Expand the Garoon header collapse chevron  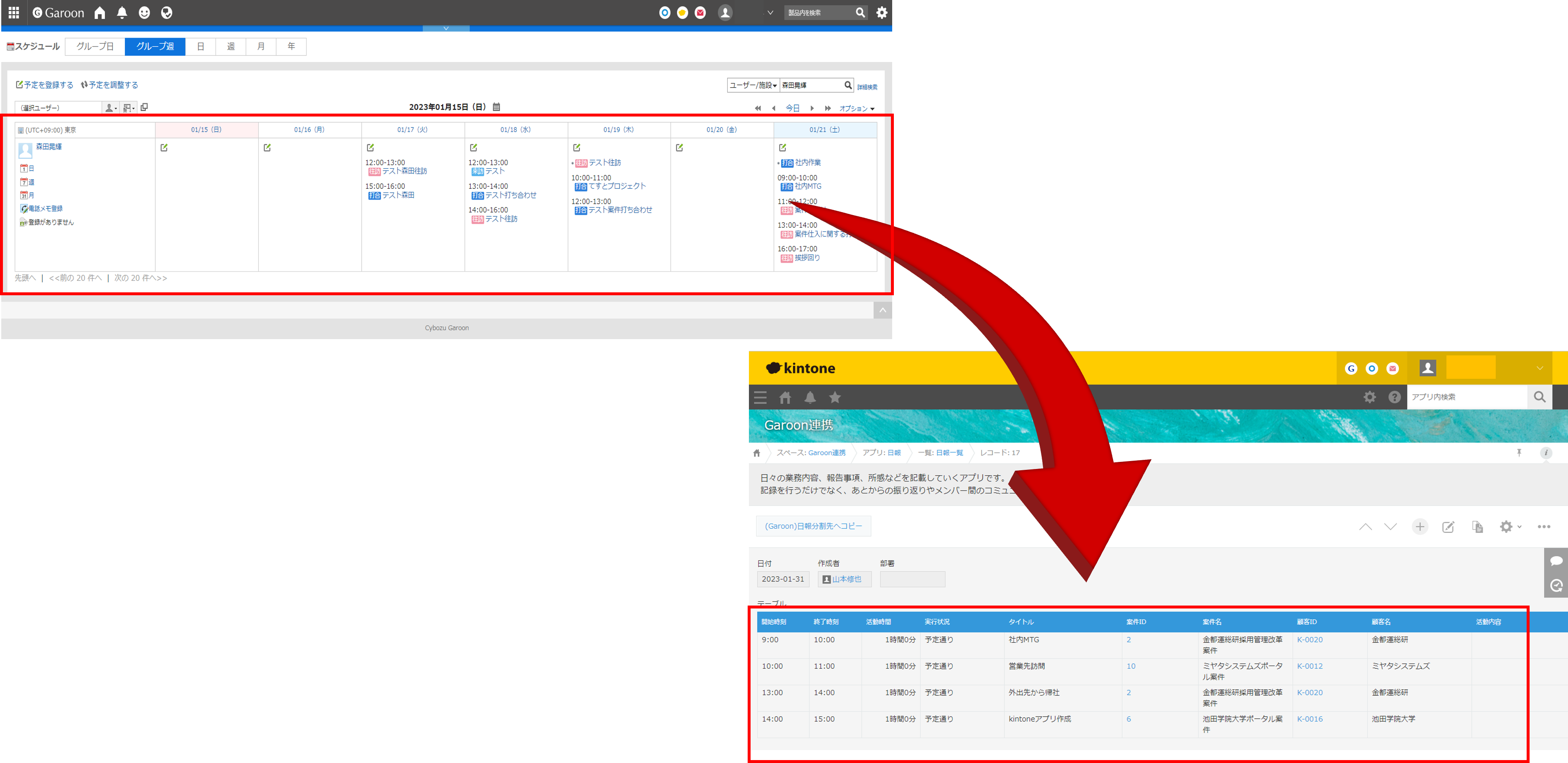click(x=446, y=28)
